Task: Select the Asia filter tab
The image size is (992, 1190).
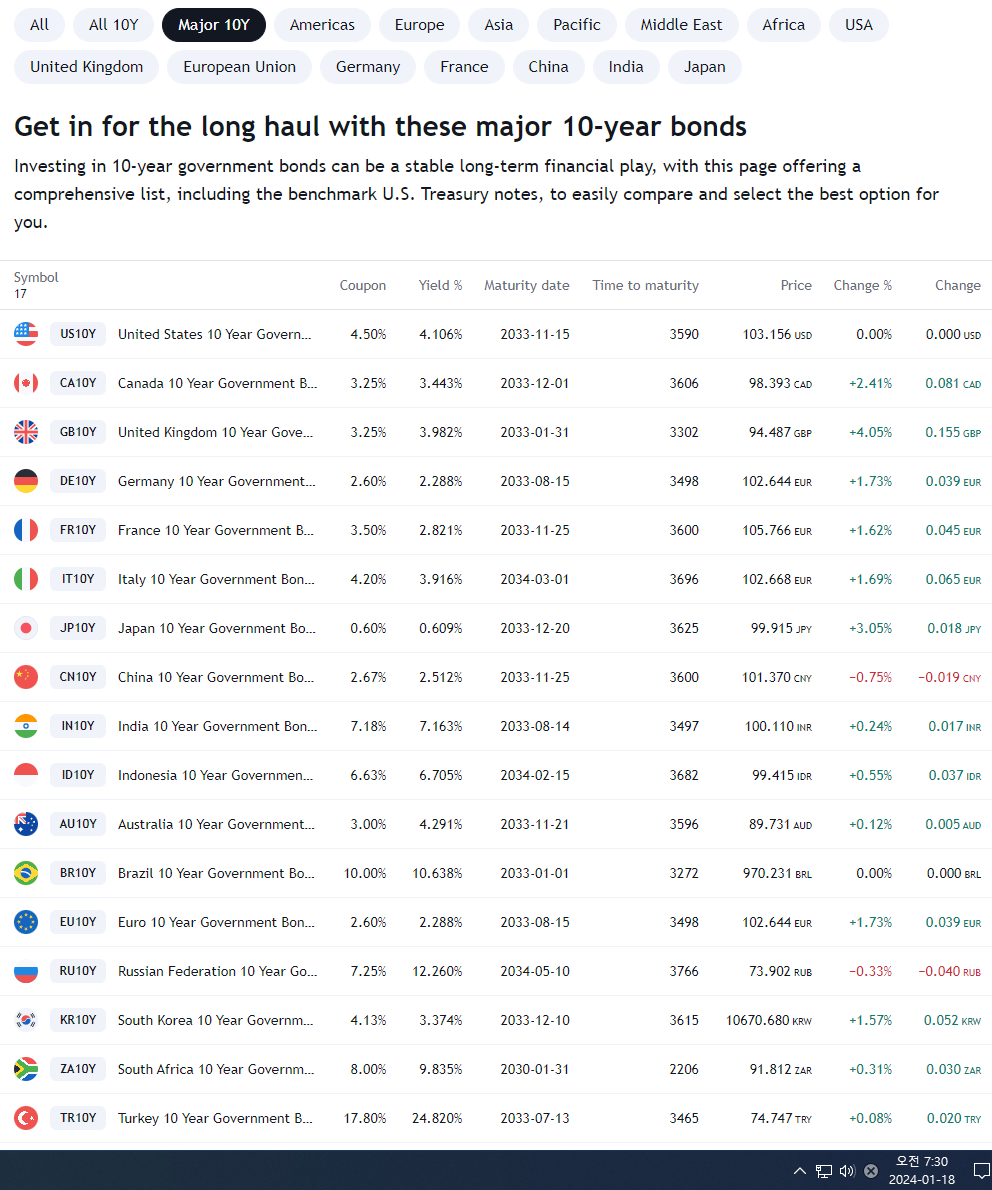Action: tap(499, 25)
